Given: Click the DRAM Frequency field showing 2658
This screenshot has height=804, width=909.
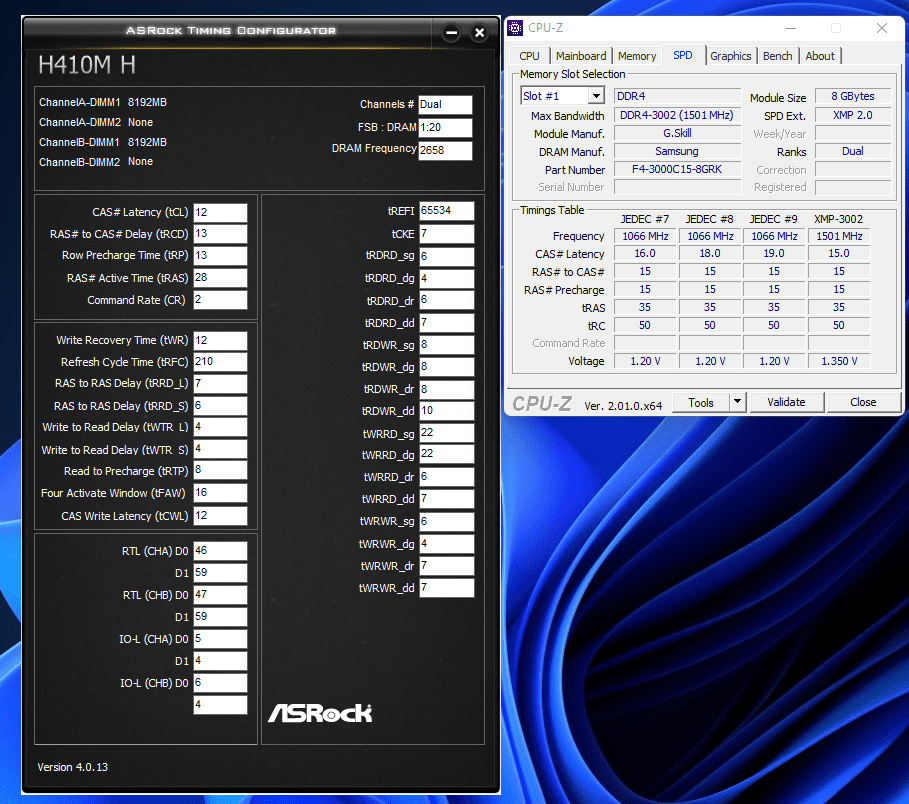Looking at the screenshot, I should [445, 150].
